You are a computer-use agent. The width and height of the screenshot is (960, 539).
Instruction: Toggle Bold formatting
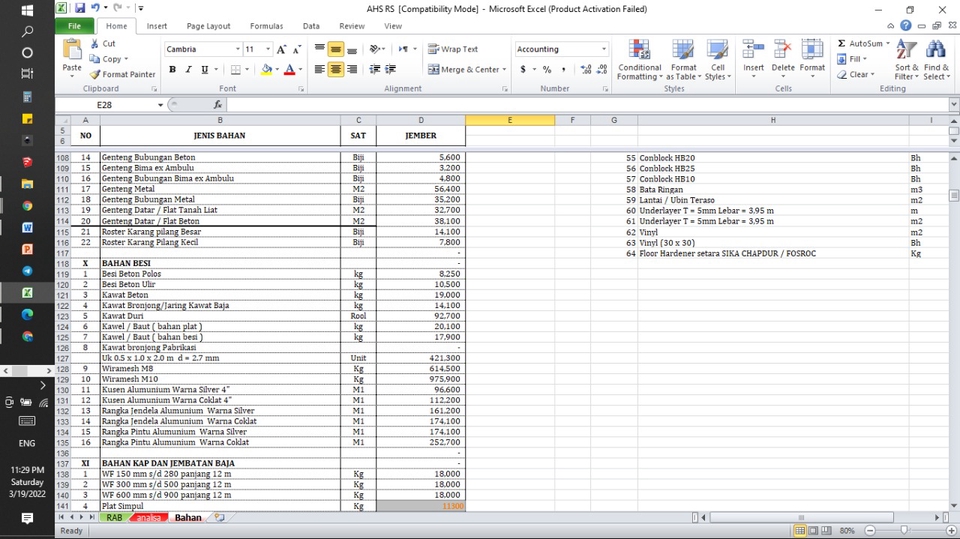(173, 70)
